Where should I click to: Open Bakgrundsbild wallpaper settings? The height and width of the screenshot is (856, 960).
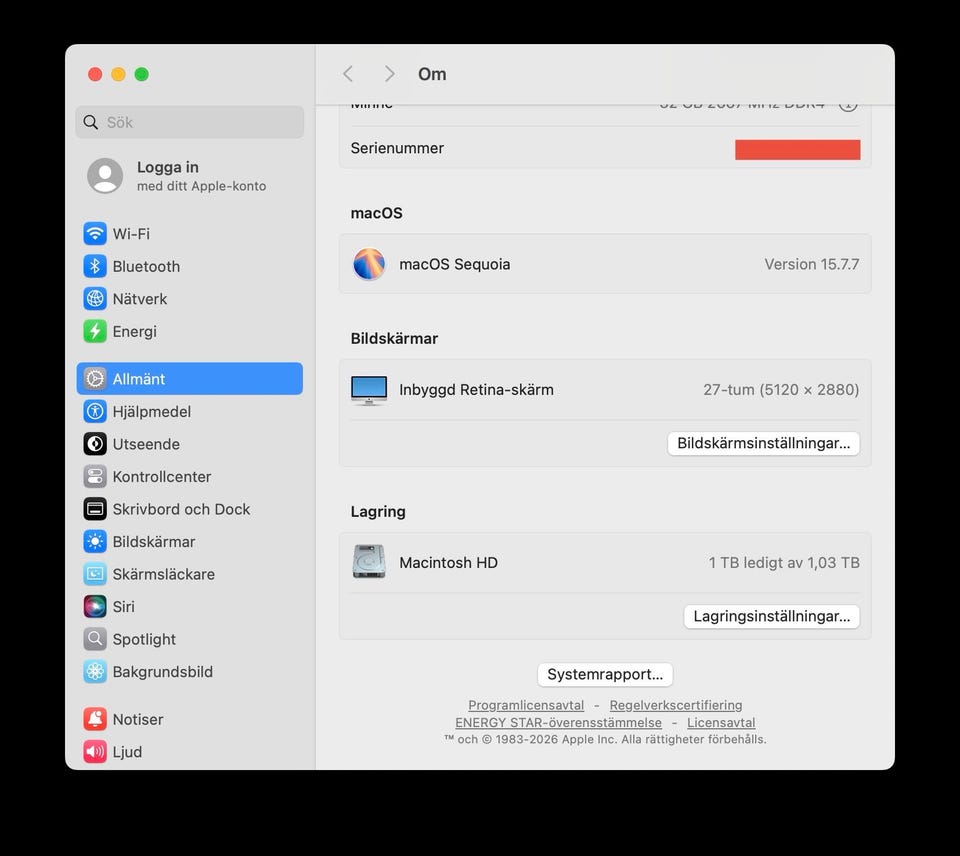[190, 672]
